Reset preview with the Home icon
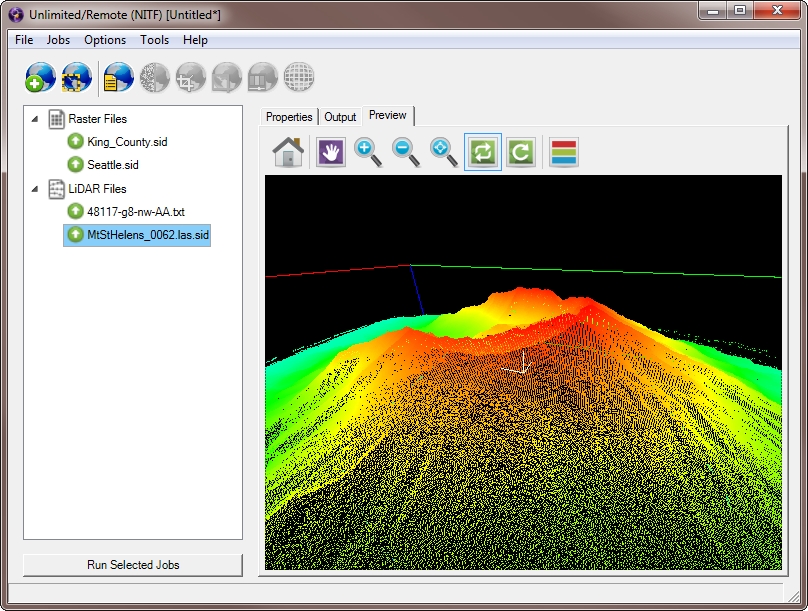Screen dimensions: 808x611 288,152
